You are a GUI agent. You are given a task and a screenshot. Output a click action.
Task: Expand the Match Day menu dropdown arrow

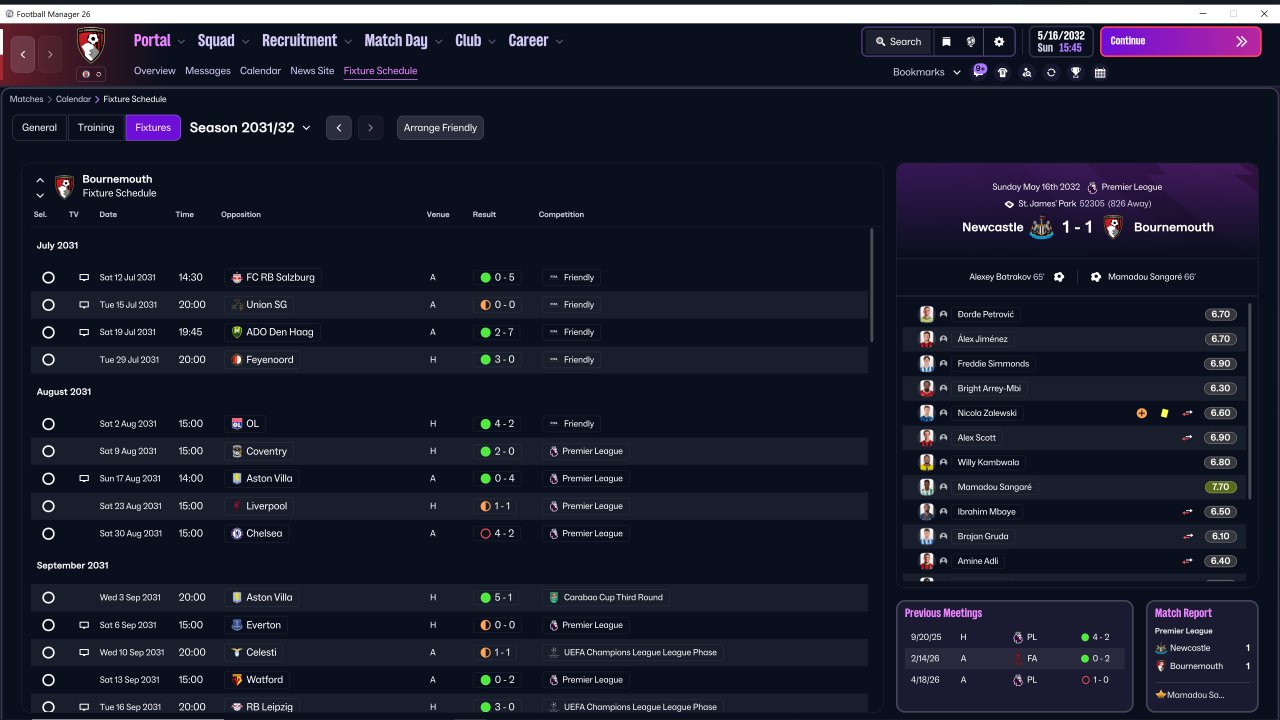(438, 42)
